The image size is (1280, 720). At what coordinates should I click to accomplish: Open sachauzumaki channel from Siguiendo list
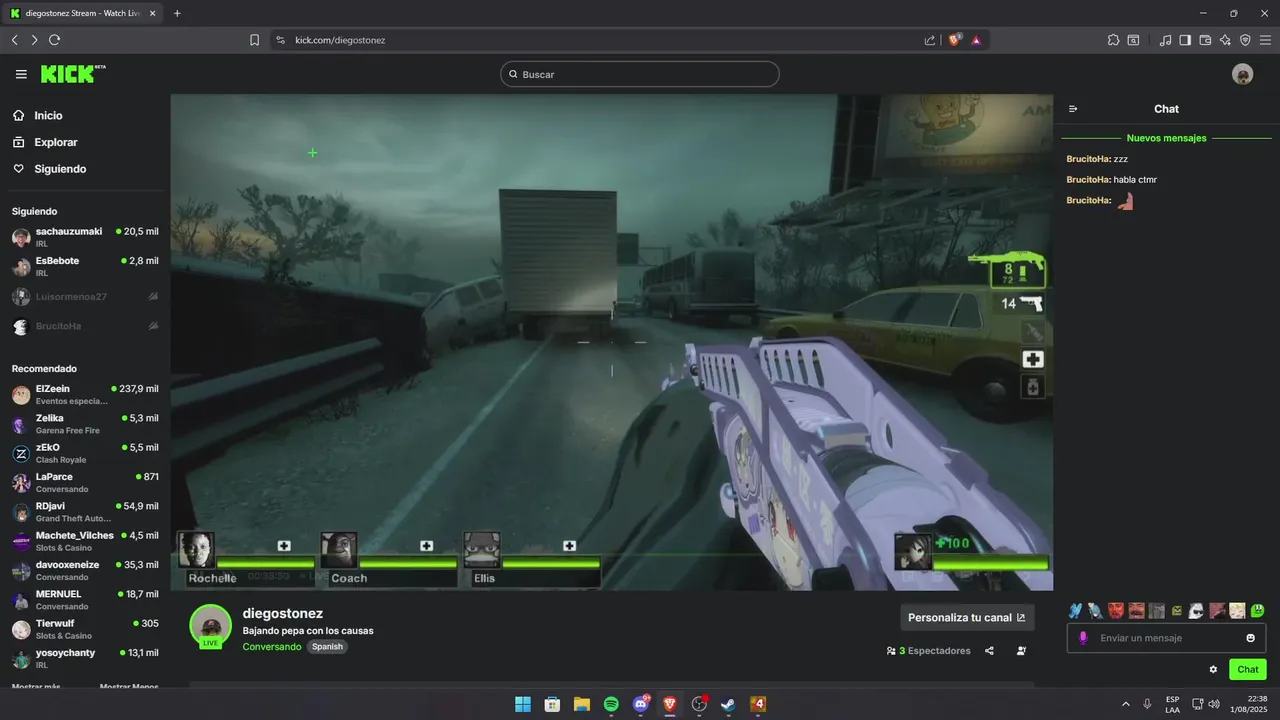pos(85,237)
